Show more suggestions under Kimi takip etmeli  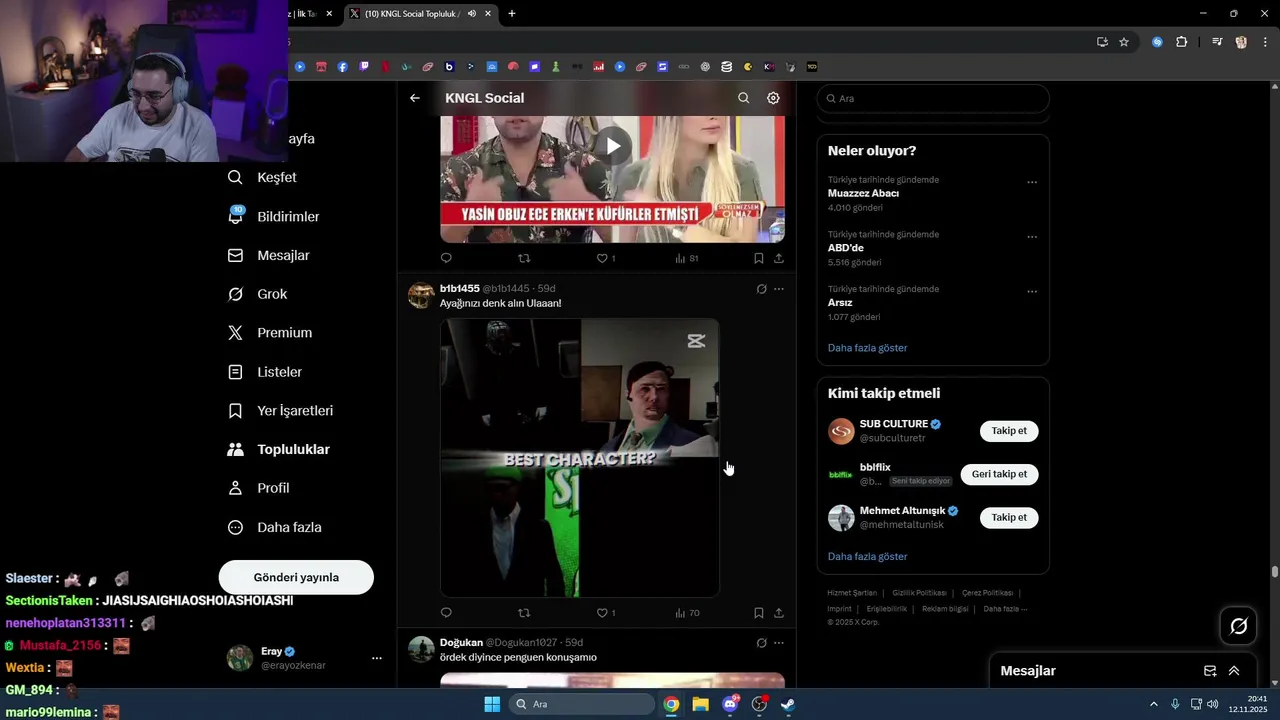pyautogui.click(x=867, y=556)
